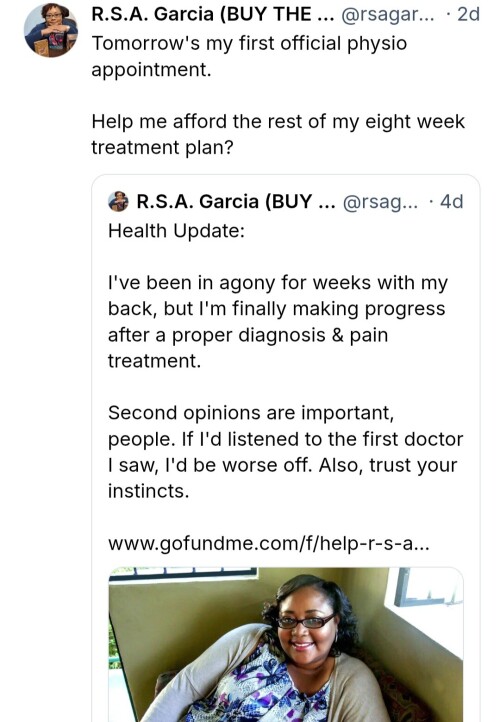Open the paragraph starting 'I've been in agony'

tap(278, 321)
